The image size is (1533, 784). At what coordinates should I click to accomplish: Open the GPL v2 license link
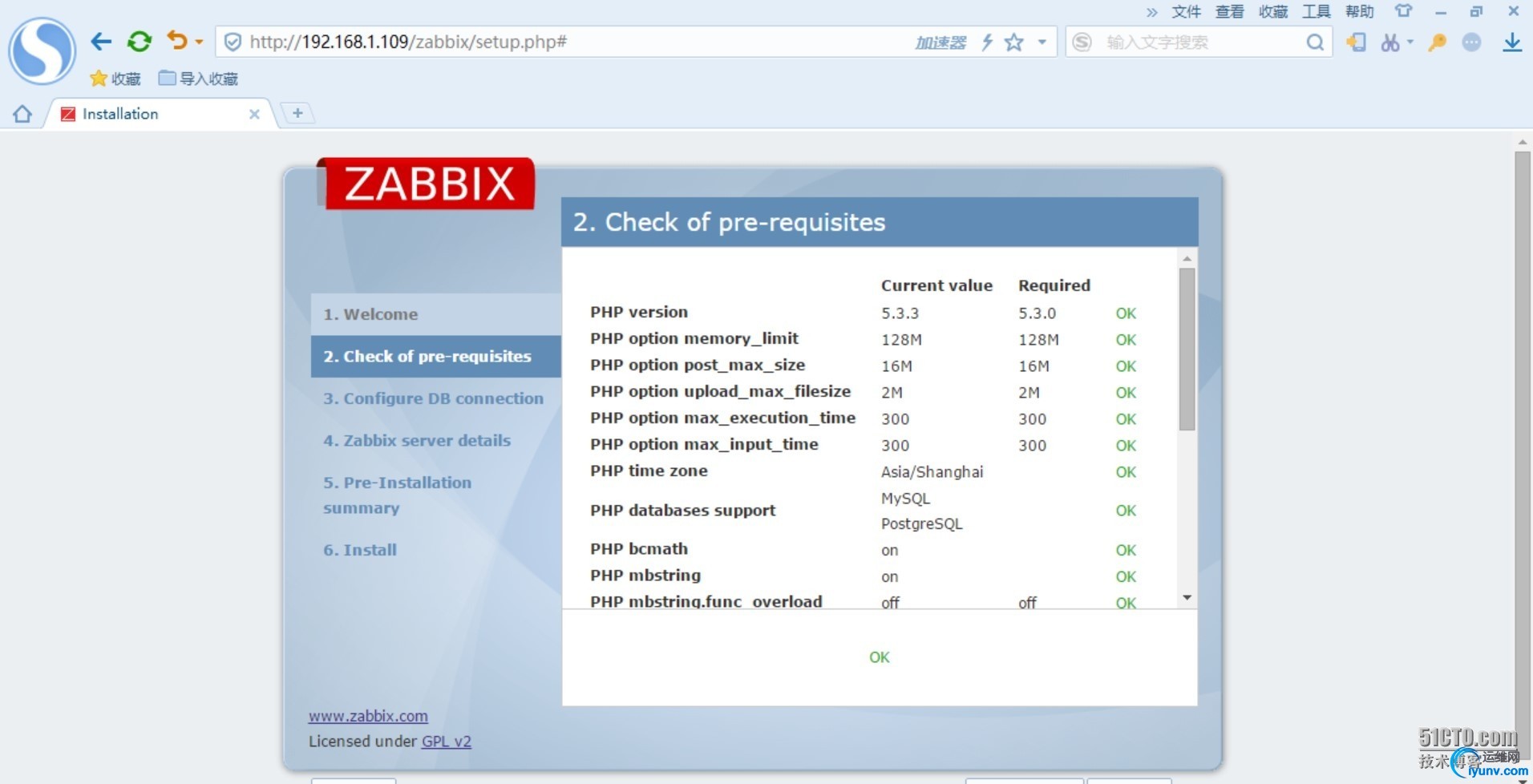coord(447,742)
